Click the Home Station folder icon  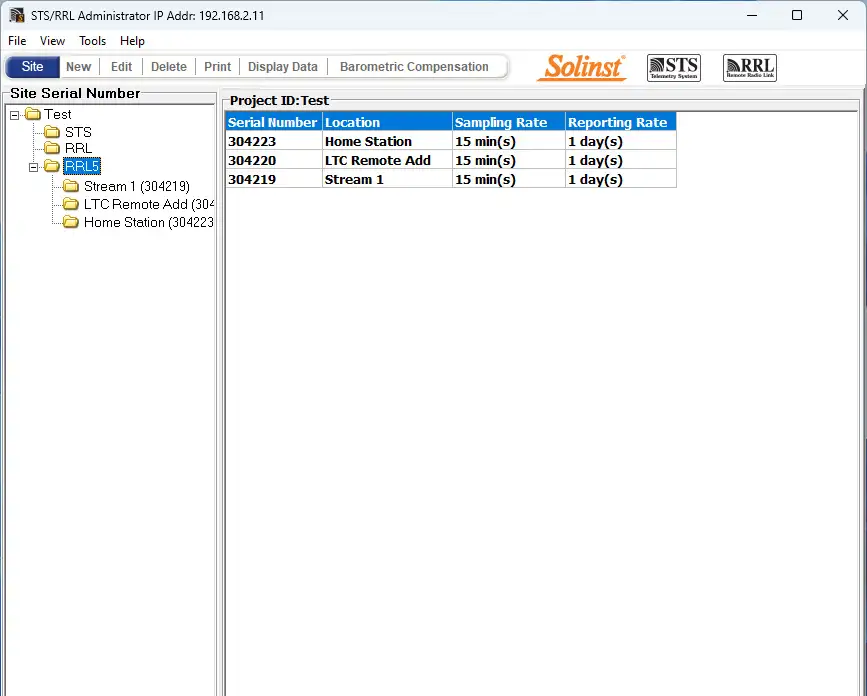coord(71,222)
